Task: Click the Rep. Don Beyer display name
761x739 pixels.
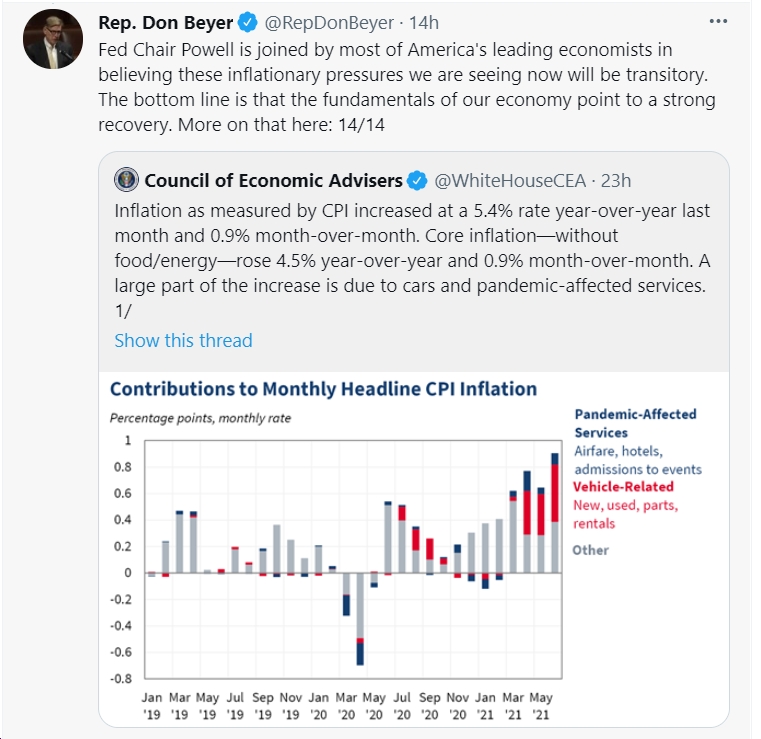Action: tap(166, 23)
